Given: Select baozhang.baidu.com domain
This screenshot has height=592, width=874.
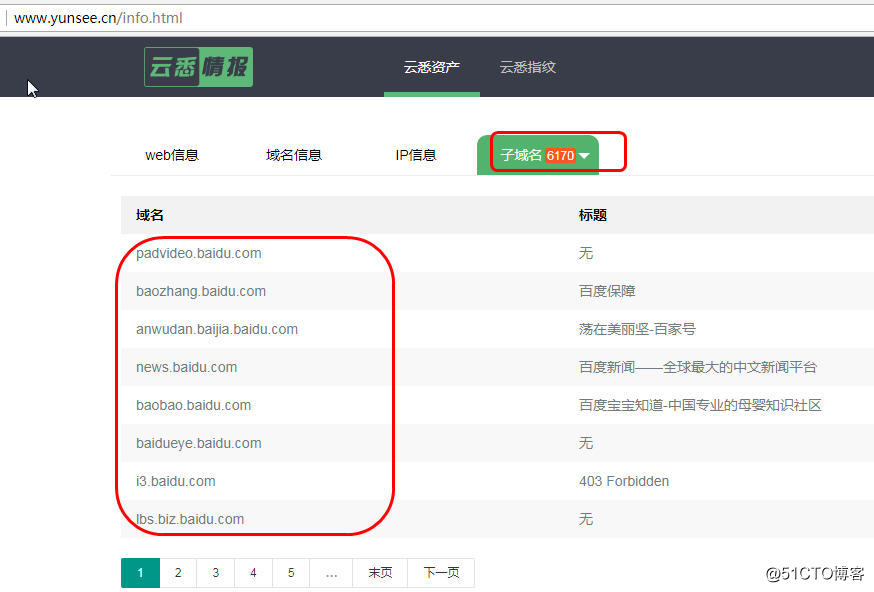Looking at the screenshot, I should pos(201,291).
